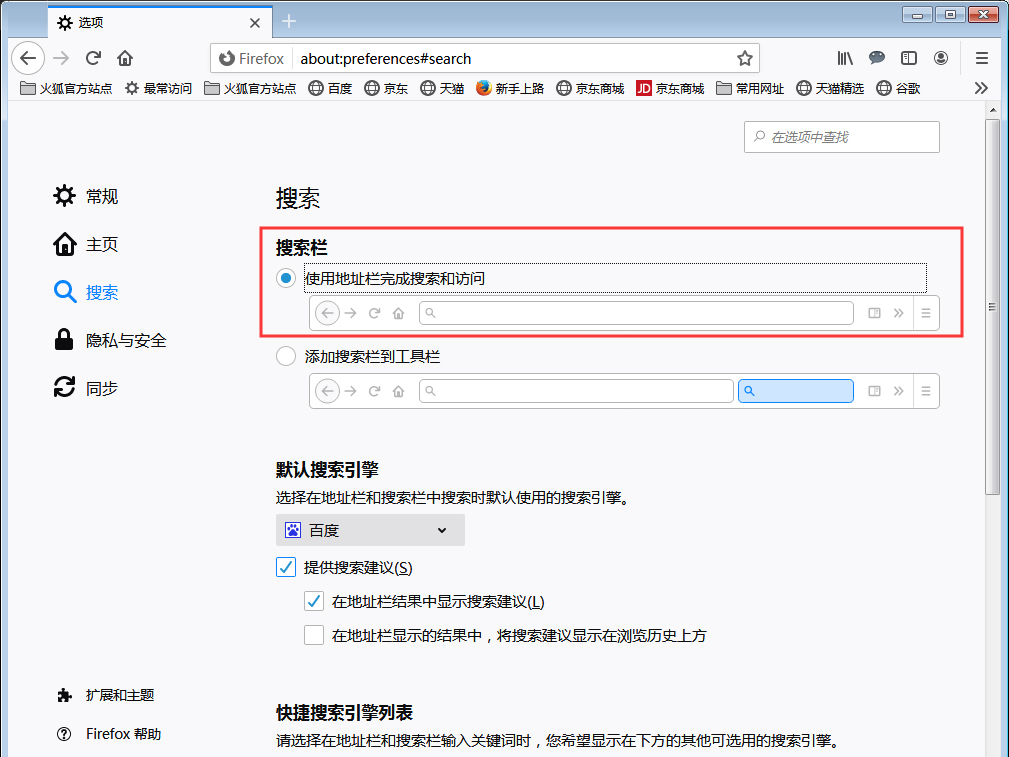Open the 百度 default search engine dropdown

point(370,530)
